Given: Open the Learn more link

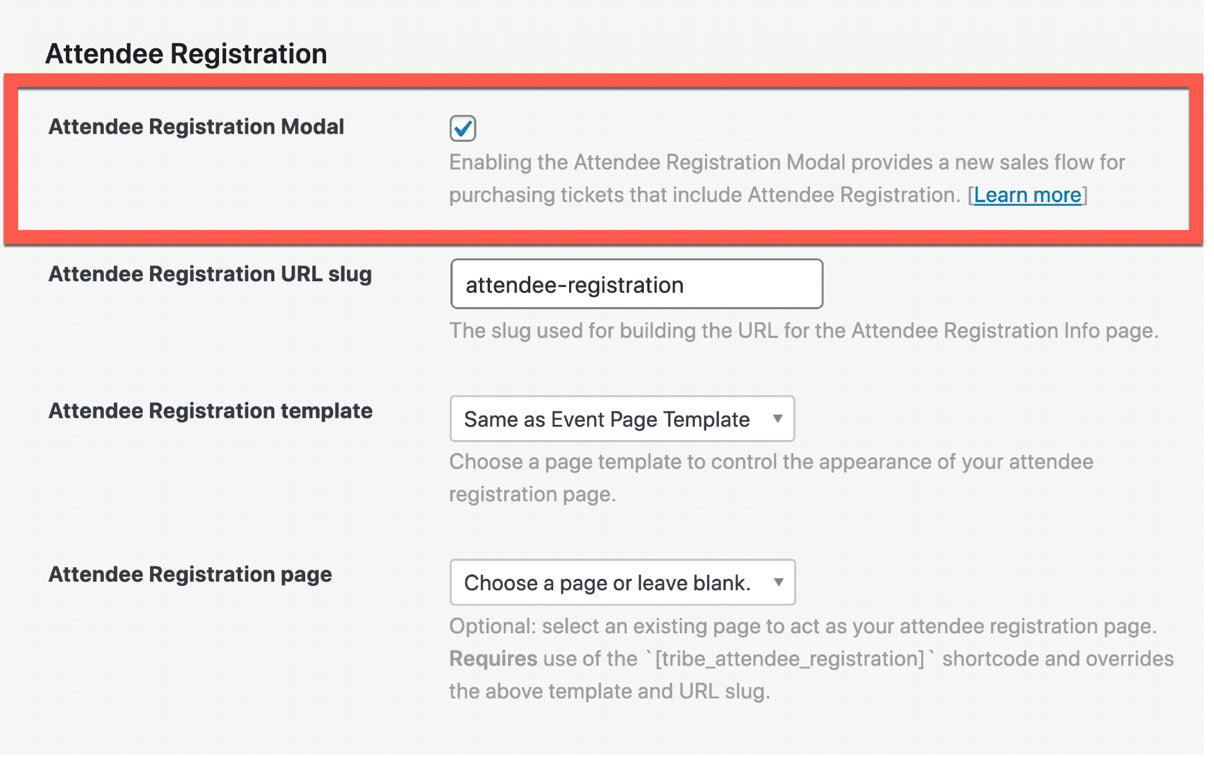Looking at the screenshot, I should pos(1027,195).
